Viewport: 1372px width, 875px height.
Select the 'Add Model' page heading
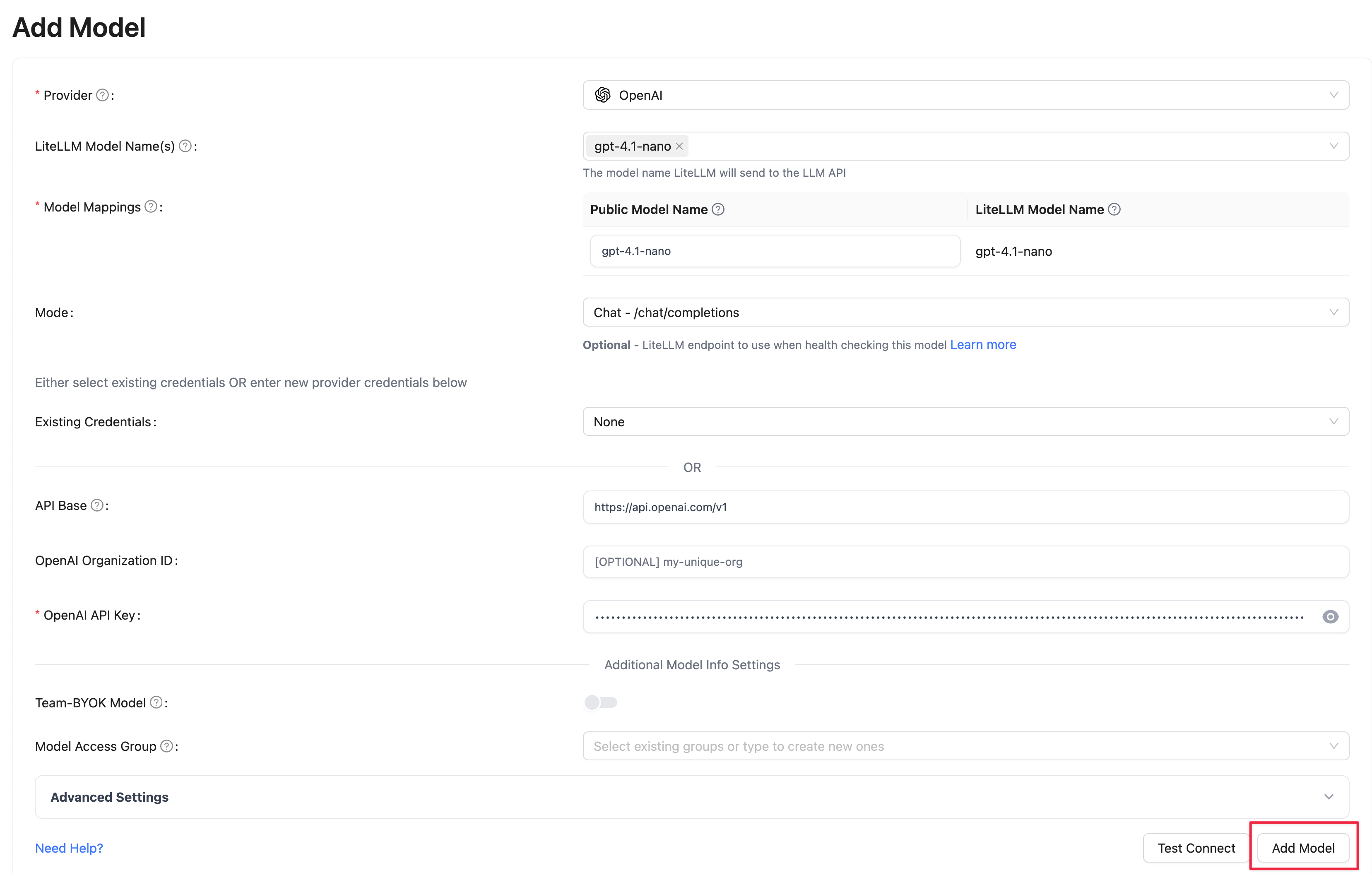tap(79, 27)
